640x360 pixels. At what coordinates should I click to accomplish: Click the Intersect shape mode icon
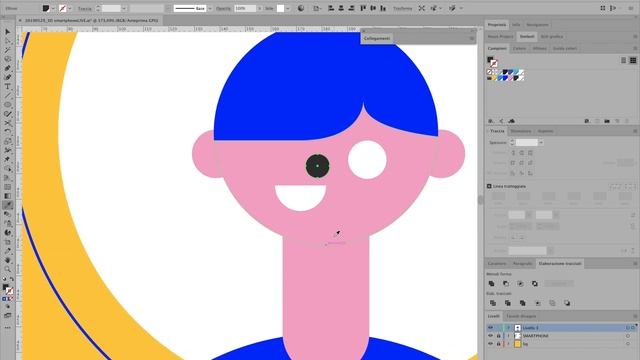pyautogui.click(x=520, y=284)
